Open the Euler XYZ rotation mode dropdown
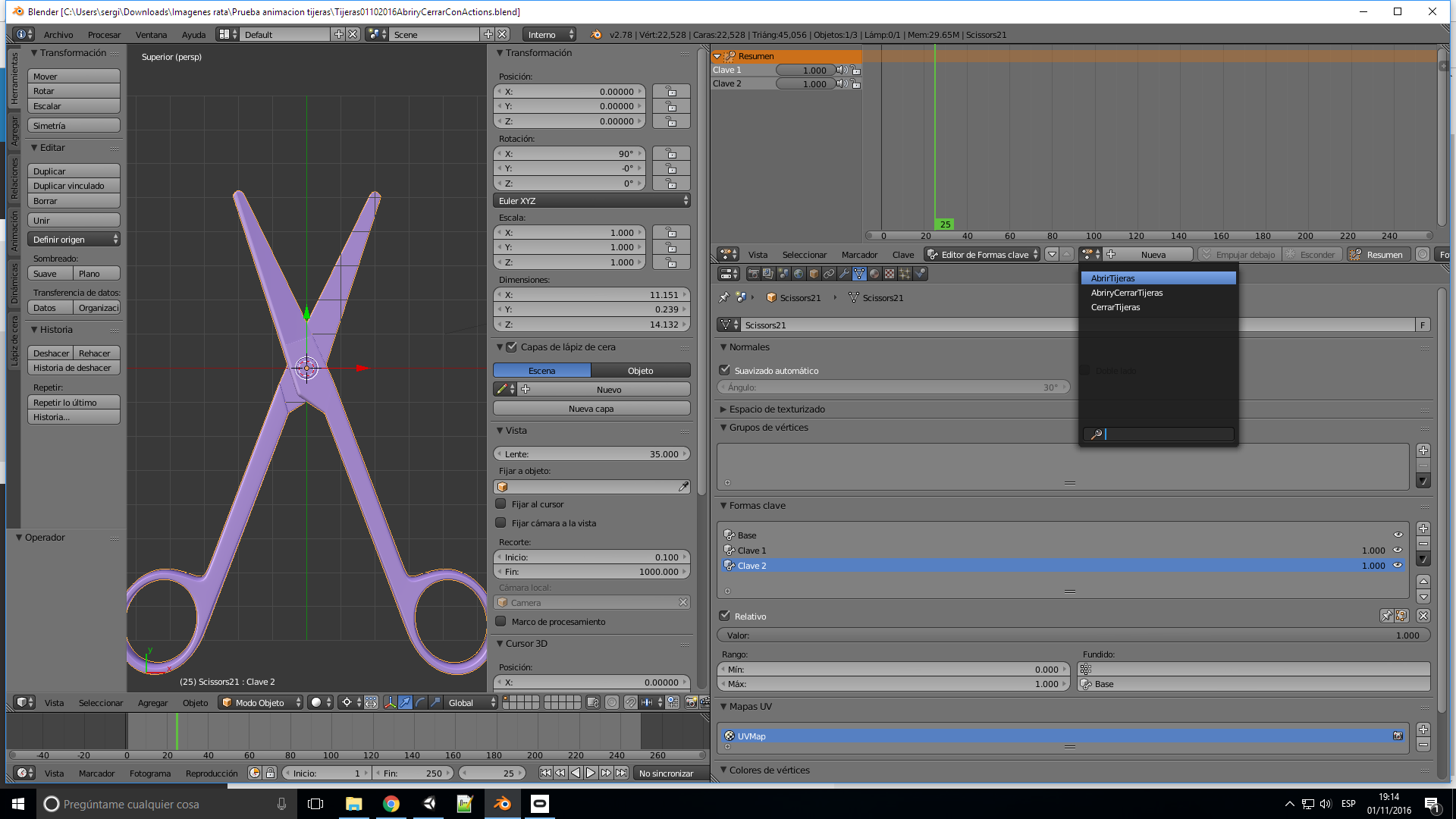Screen dimensions: 1456x819 pyautogui.click(x=591, y=201)
